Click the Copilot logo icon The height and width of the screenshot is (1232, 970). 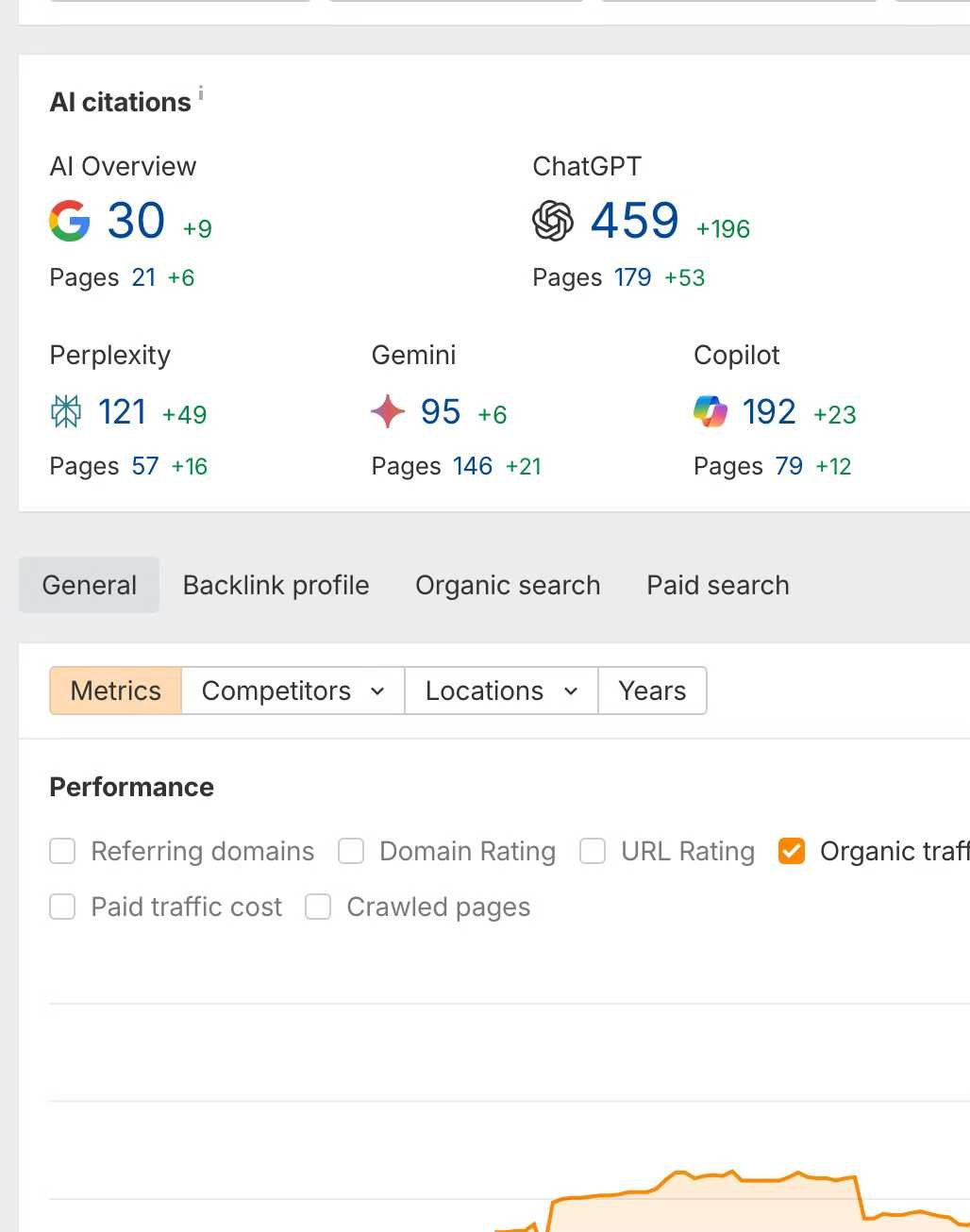(711, 412)
